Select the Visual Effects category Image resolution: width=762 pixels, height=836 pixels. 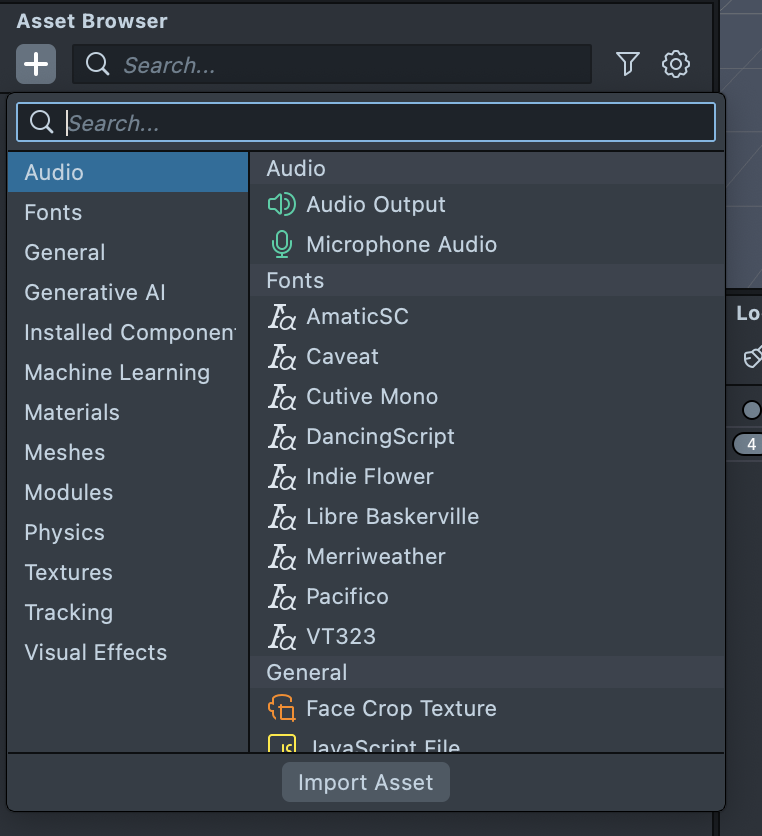(96, 653)
